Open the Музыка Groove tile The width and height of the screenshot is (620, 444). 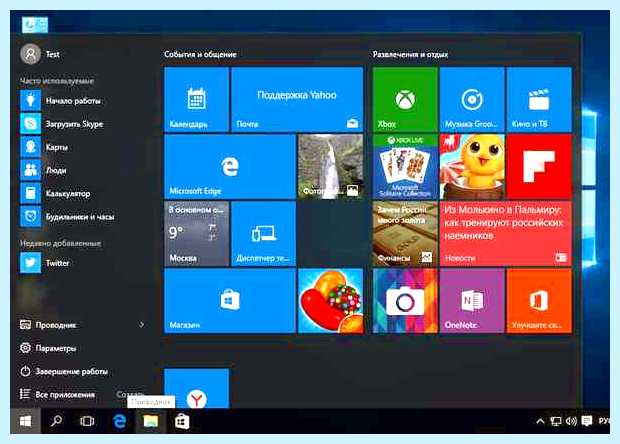pyautogui.click(x=472, y=99)
